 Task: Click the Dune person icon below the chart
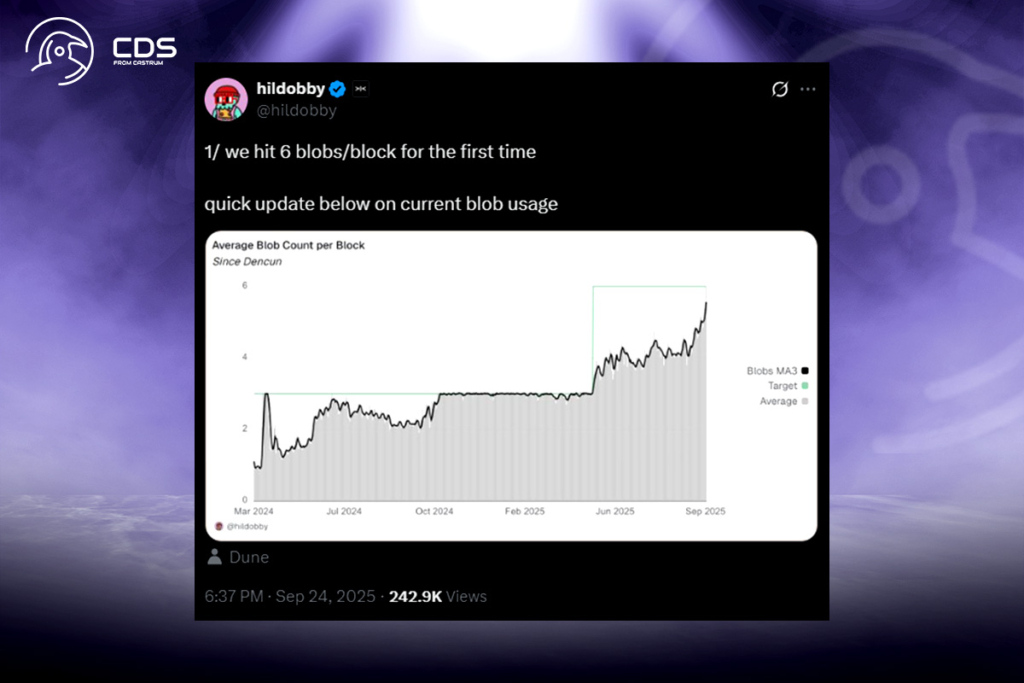pos(216,557)
